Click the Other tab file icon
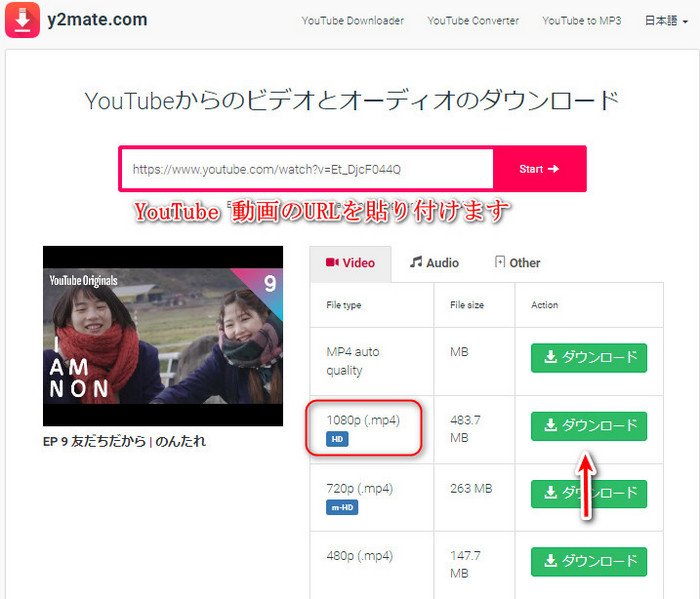The height and width of the screenshot is (599, 700). 500,262
